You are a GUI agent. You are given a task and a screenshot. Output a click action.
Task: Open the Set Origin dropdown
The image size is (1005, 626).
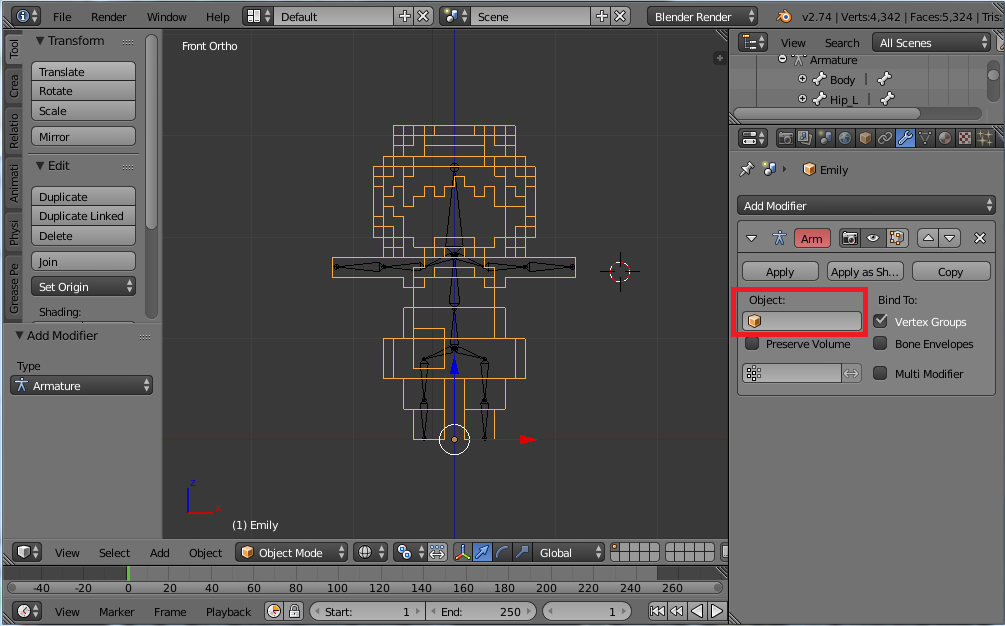click(83, 286)
